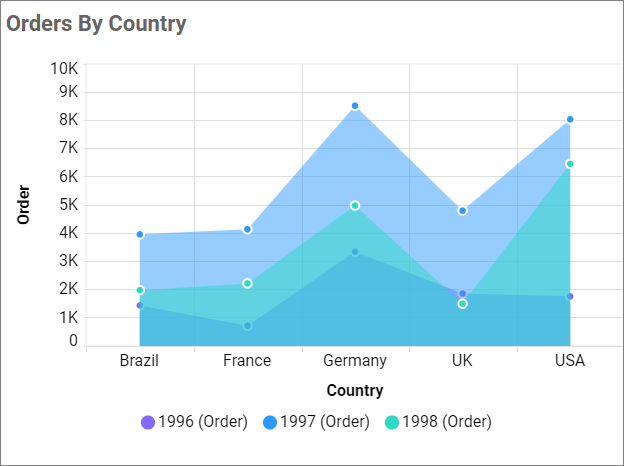
Task: Select the 1998 data point for Germany
Action: (x=355, y=206)
